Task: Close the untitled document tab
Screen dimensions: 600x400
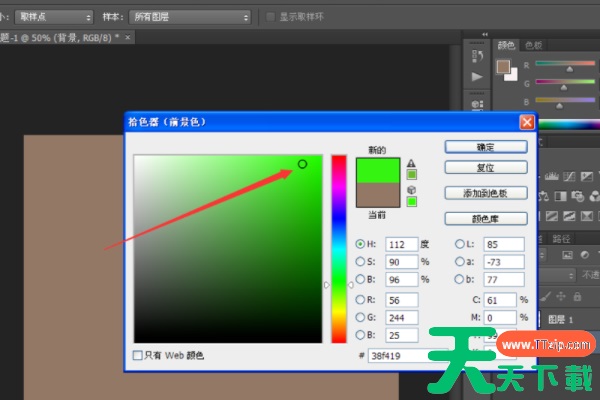Action: (x=127, y=37)
